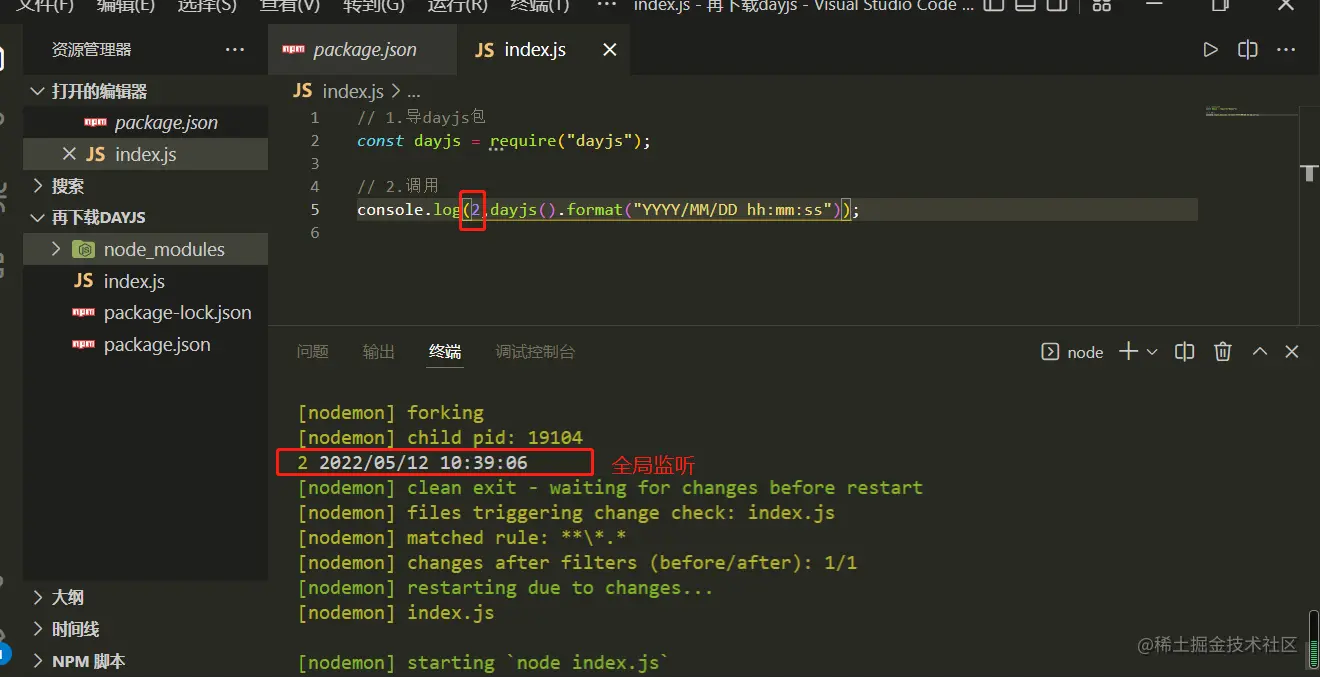Image resolution: width=1320 pixels, height=677 pixels.
Task: Click the editor vertical scrollbar thumb
Action: (x=1310, y=174)
